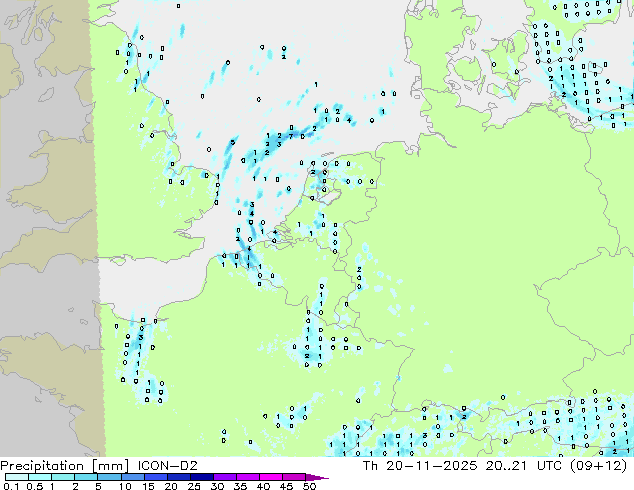Select the 2–5 mm legend color segment

pos(86,477)
